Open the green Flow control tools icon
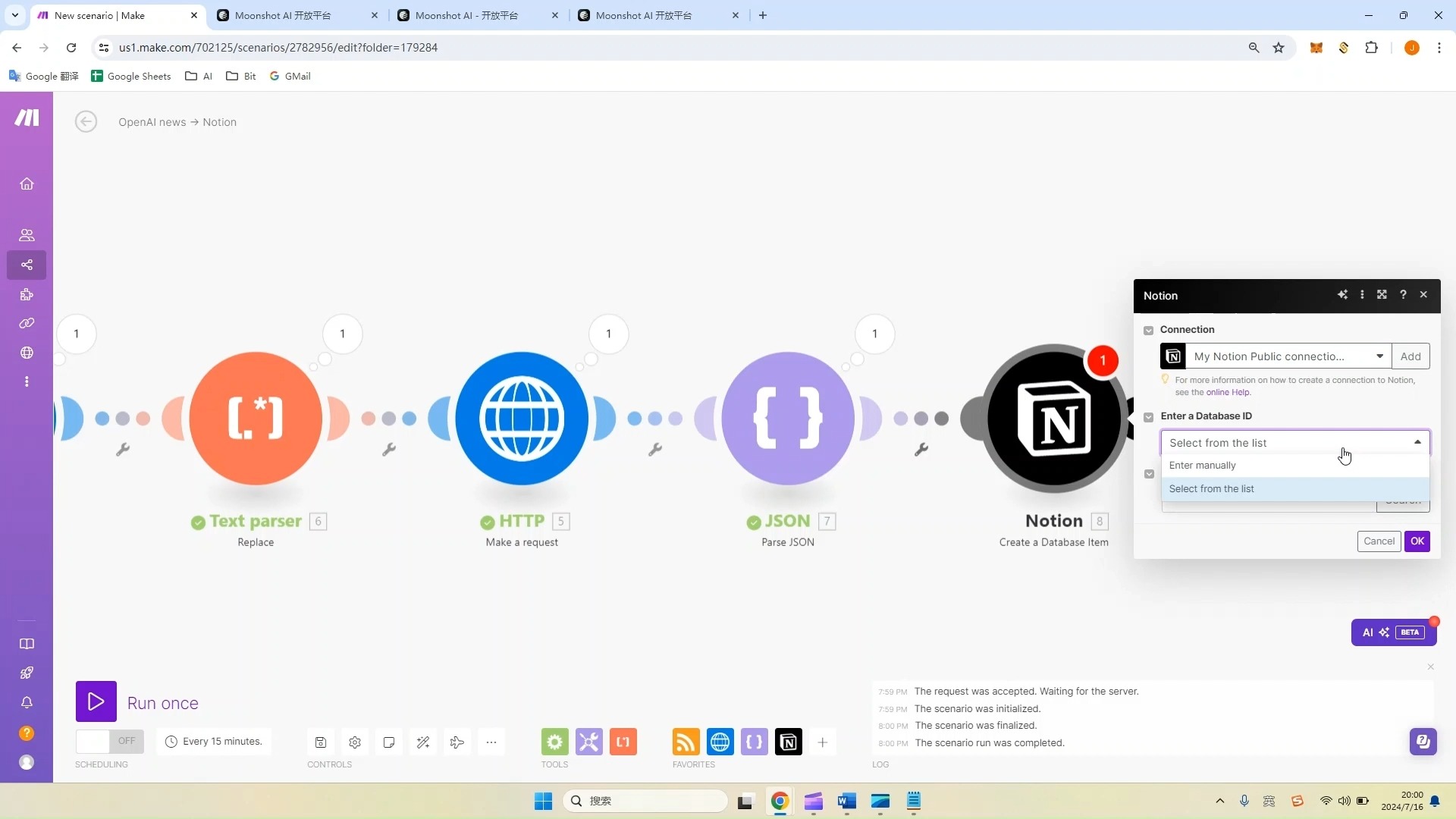This screenshot has height=819, width=1456. pyautogui.click(x=555, y=742)
